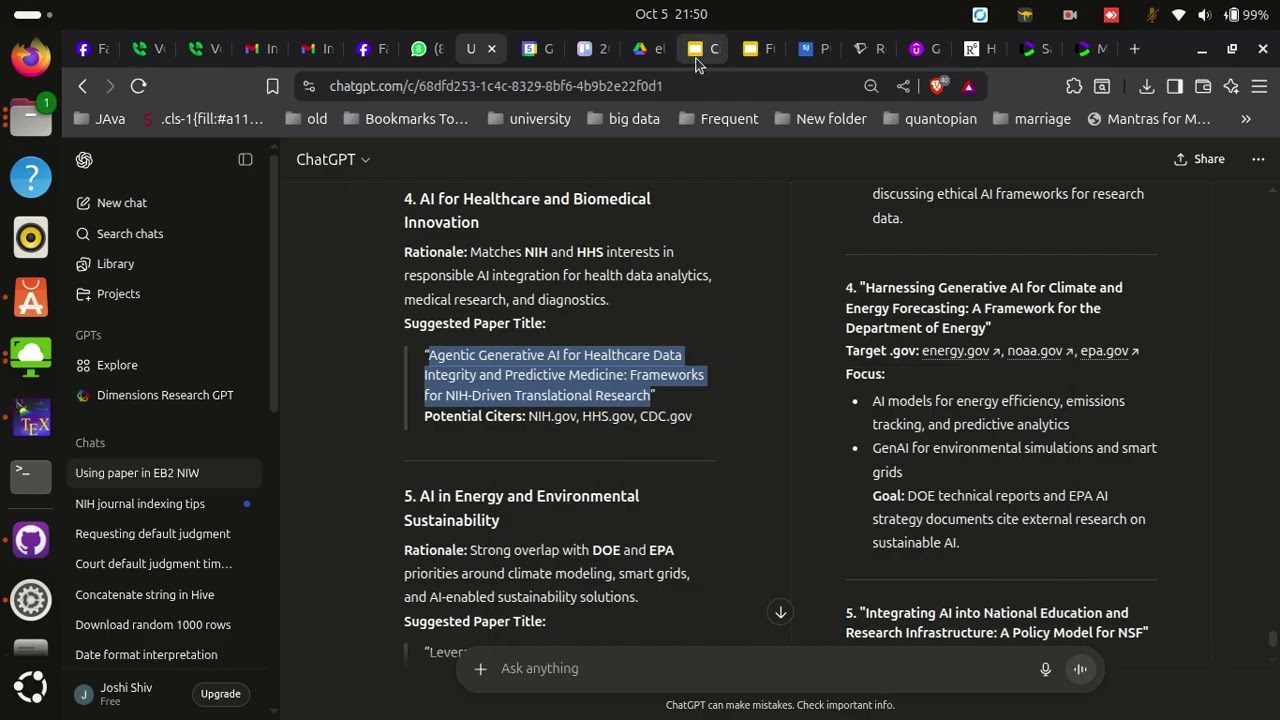Open Projects in the sidebar
Screen dimensions: 1280x720
point(165,294)
